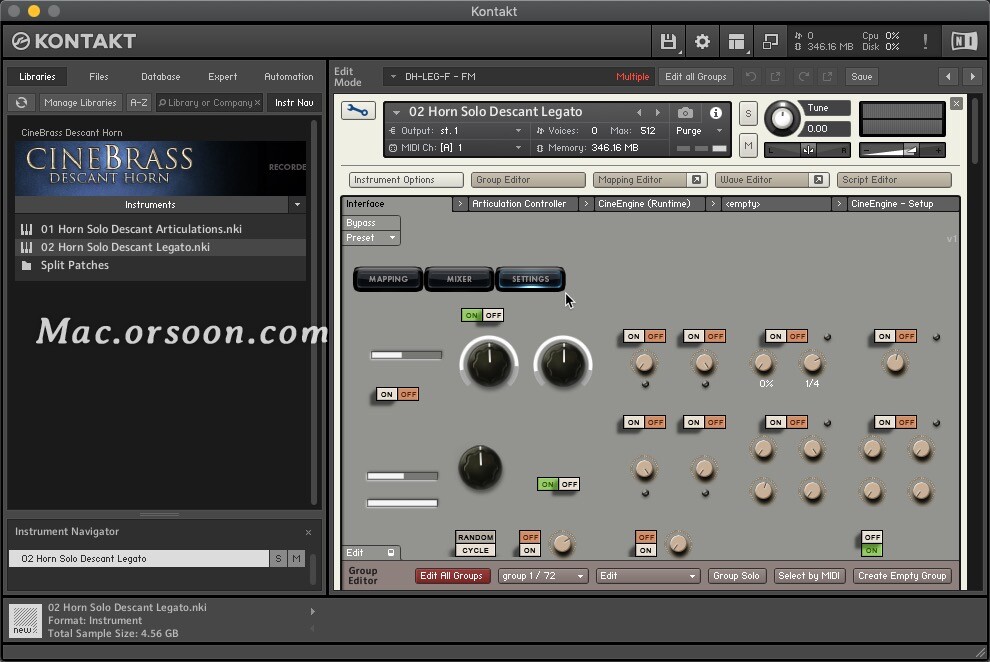This screenshot has height=662, width=990.
Task: Open the Purge dropdown menu
Action: click(x=698, y=131)
